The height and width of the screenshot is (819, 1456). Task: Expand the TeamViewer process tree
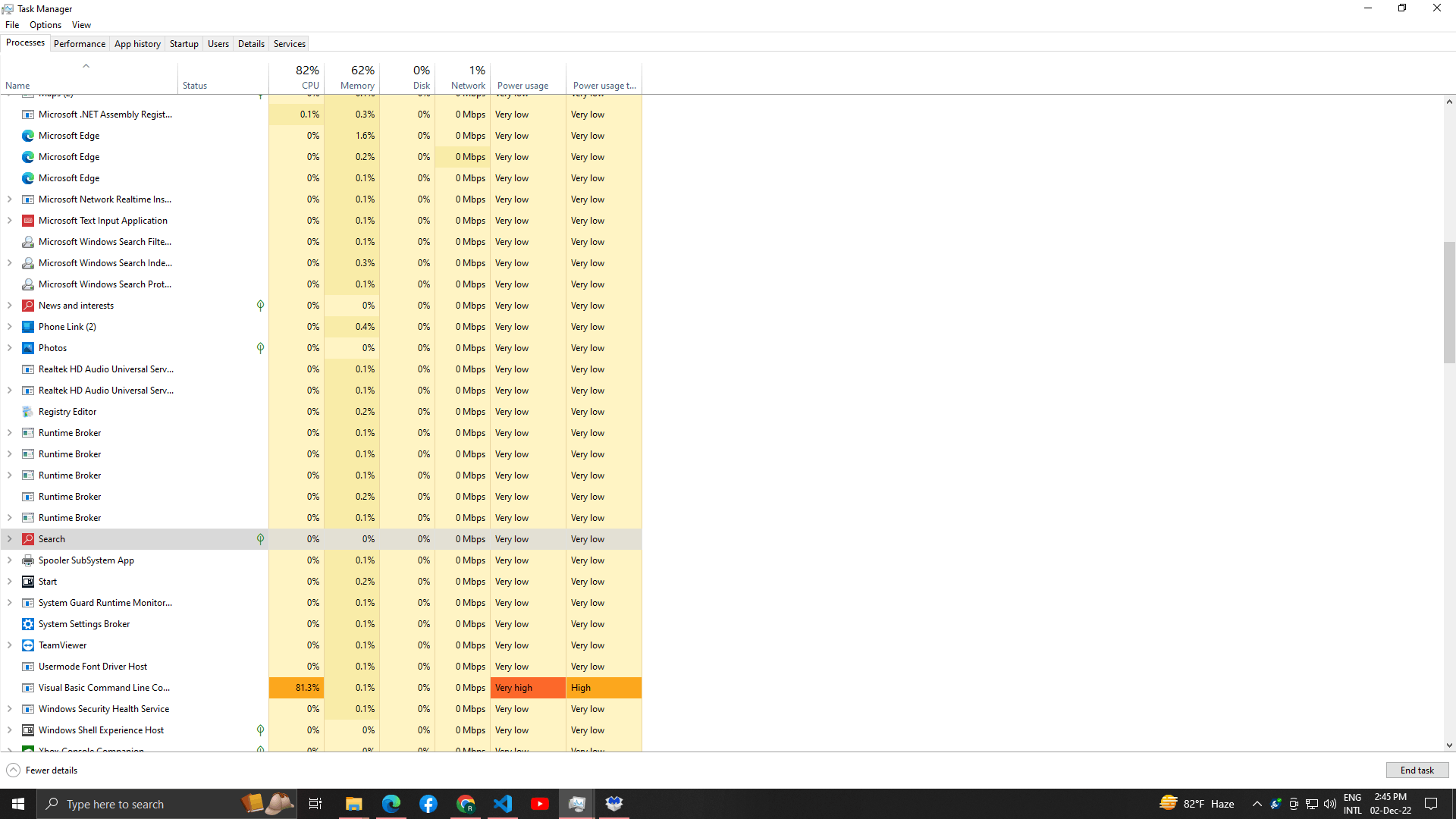tap(9, 645)
